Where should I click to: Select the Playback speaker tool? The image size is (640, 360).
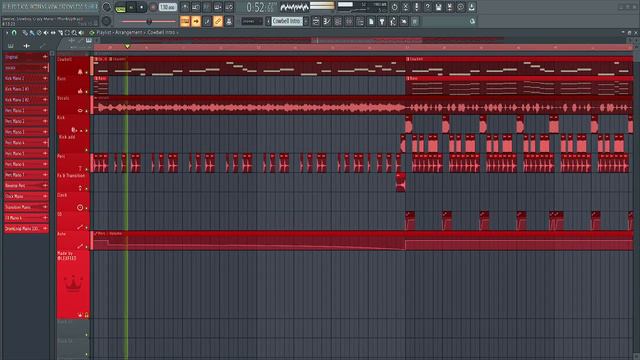81,33
